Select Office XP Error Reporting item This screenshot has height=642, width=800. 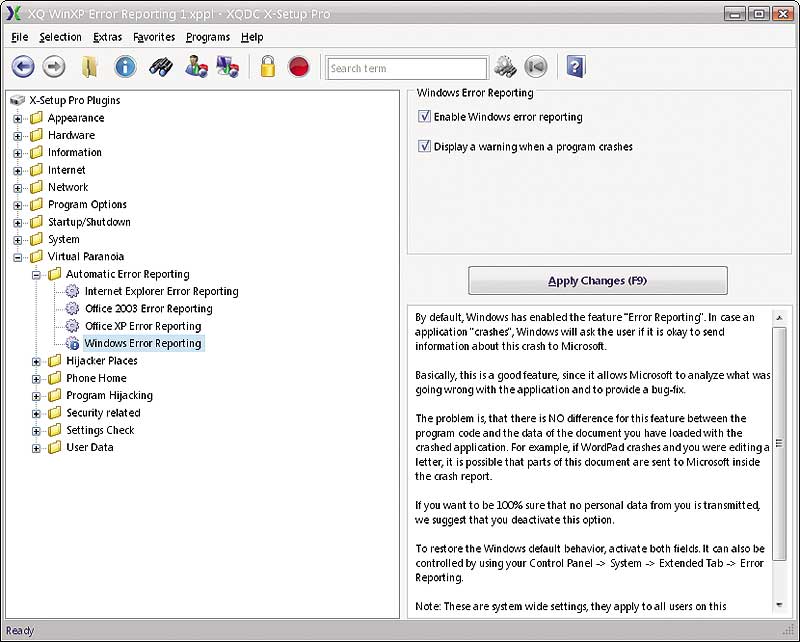click(x=143, y=326)
